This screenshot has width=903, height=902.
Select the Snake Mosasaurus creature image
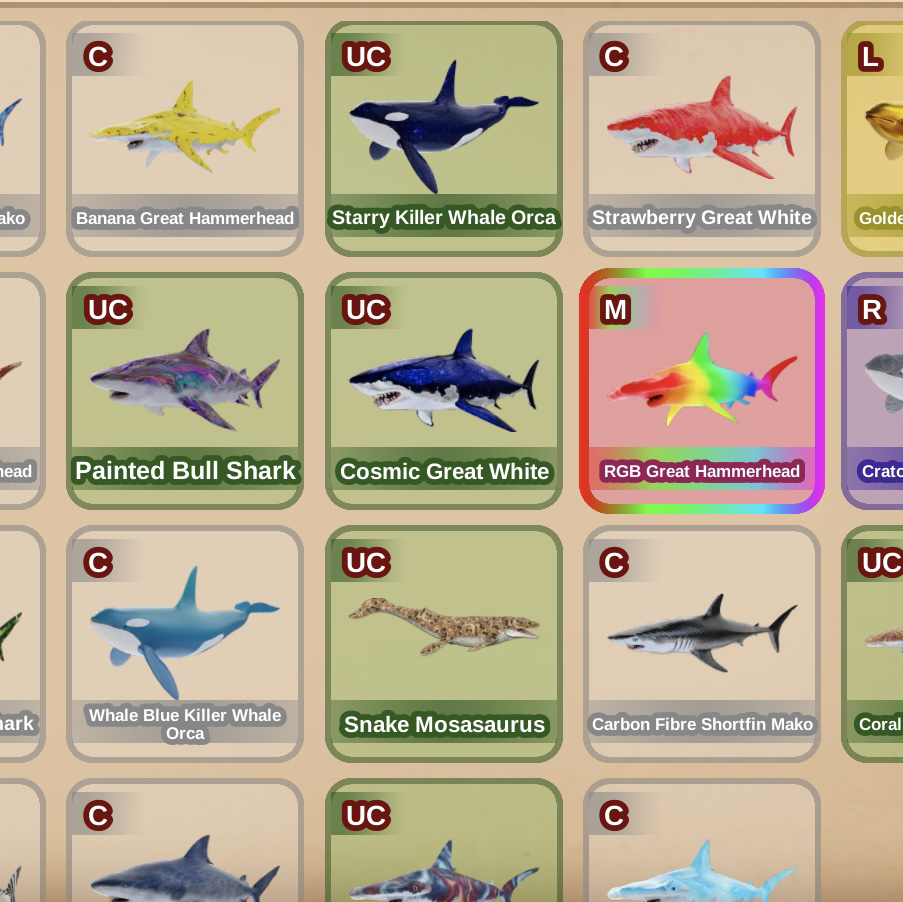coord(443,626)
